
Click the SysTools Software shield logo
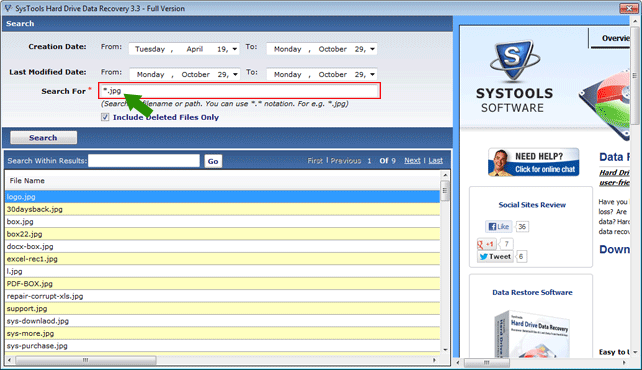[514, 60]
